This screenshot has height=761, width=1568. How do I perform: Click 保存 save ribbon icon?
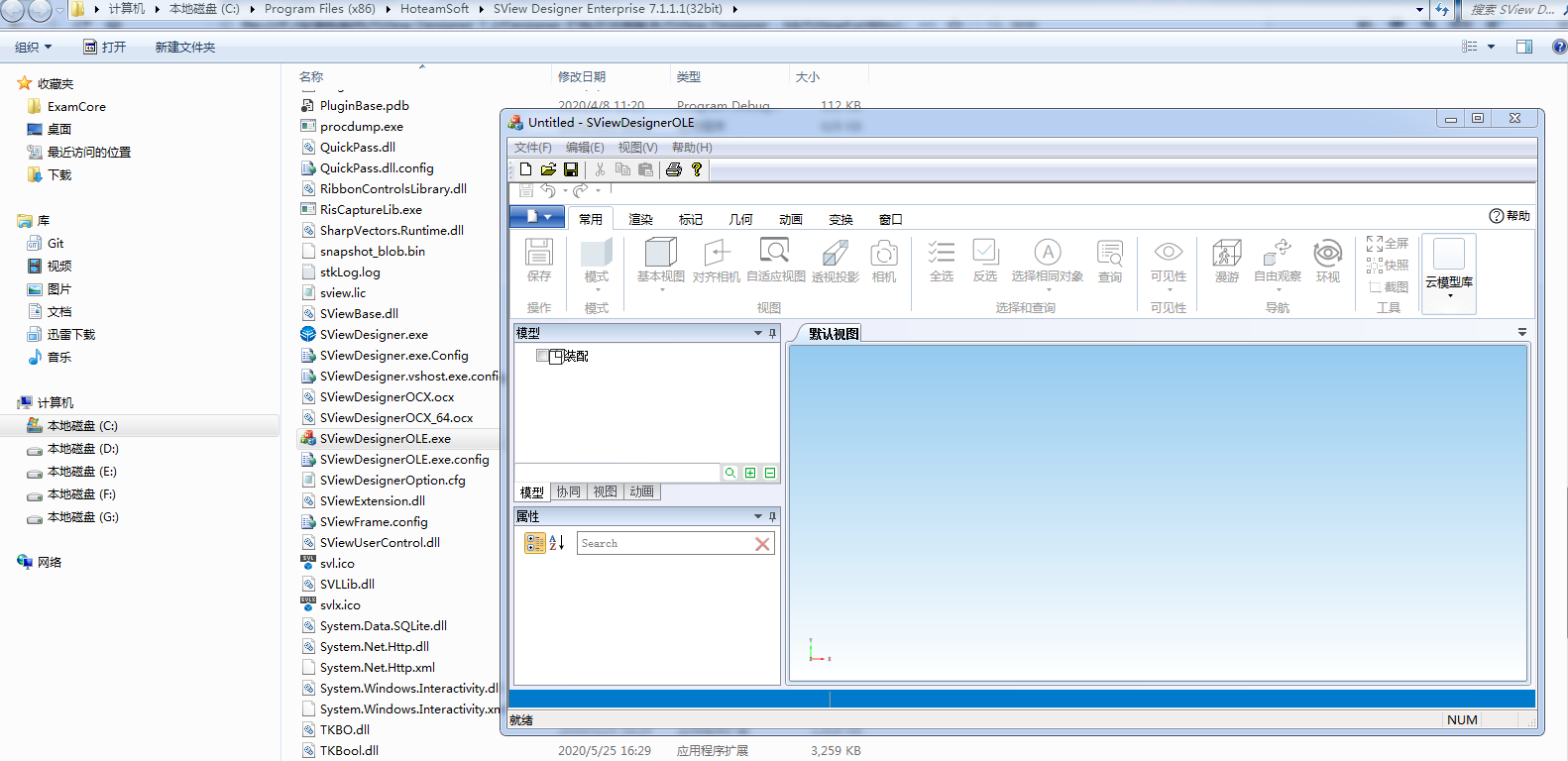(x=539, y=261)
